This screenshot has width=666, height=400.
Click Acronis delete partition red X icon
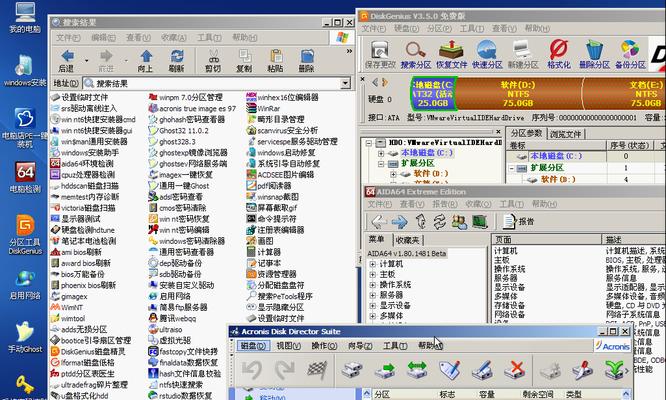[x=515, y=370]
